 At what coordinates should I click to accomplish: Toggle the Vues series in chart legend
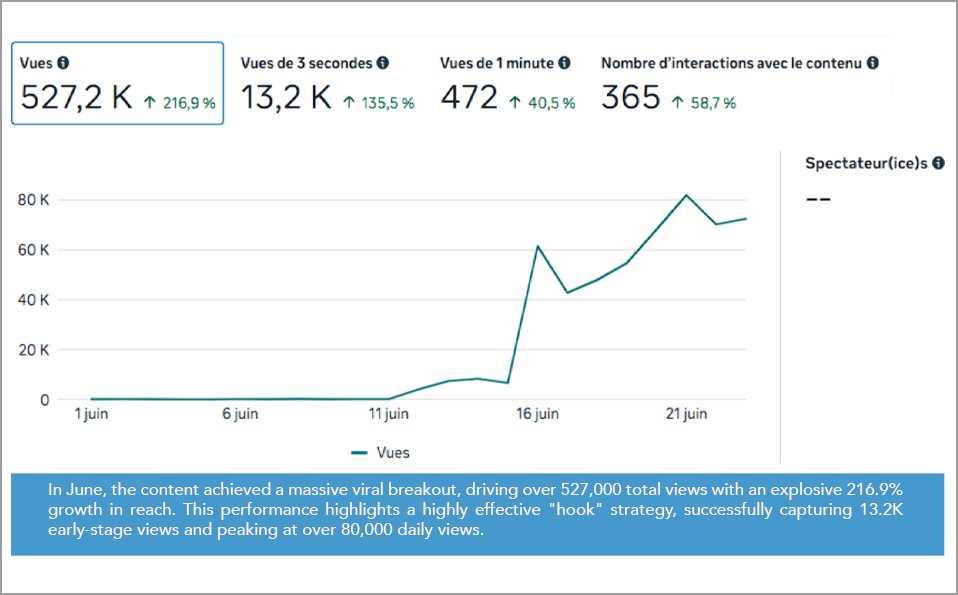click(393, 453)
